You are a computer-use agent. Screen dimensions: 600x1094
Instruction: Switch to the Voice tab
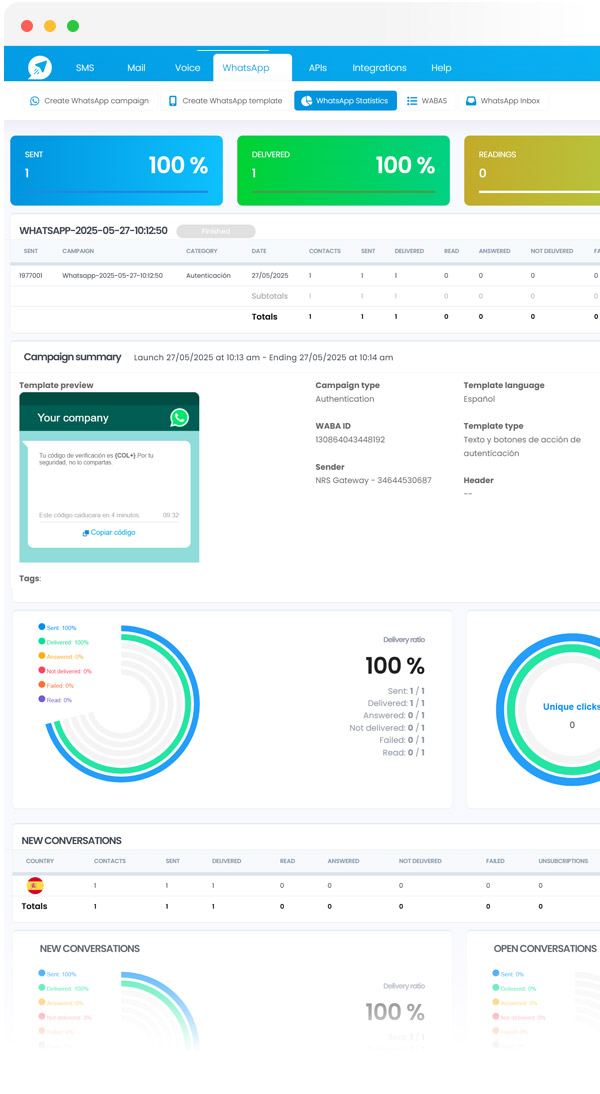[187, 68]
